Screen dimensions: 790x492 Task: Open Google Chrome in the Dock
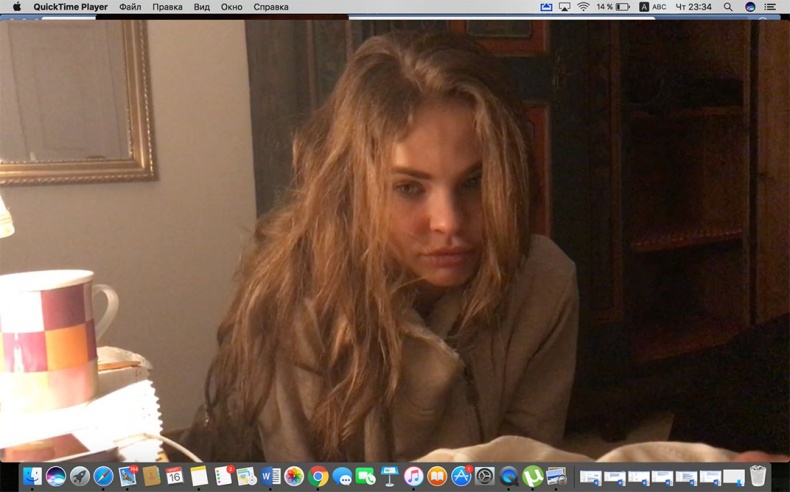tap(318, 477)
